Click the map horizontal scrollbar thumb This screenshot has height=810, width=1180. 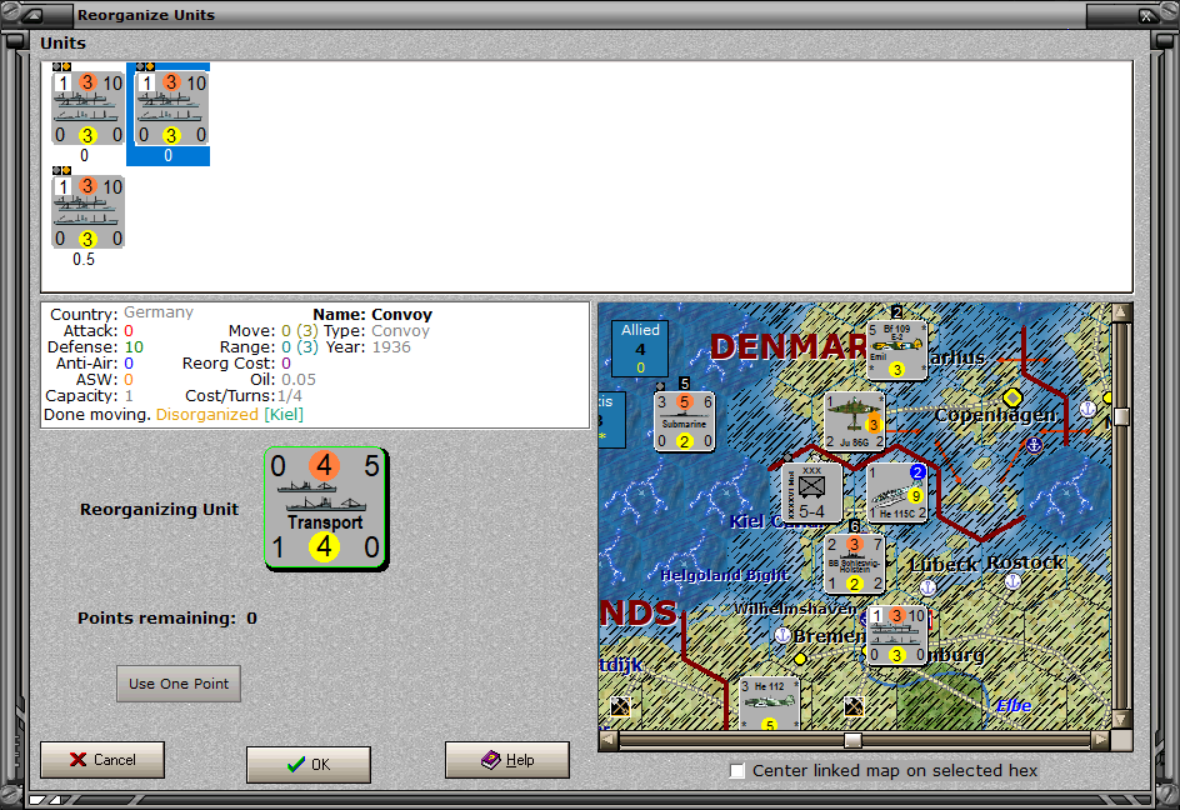(x=853, y=741)
